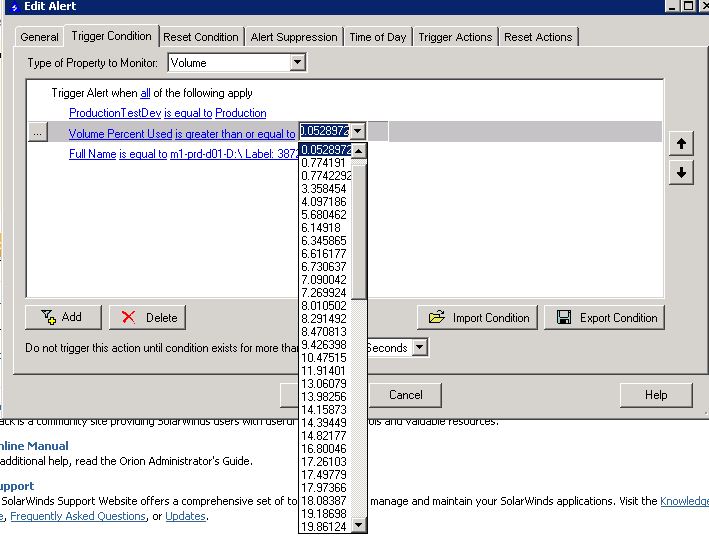Select 17.49779 from the value list
This screenshot has height=538, width=709.
pyautogui.click(x=326, y=475)
